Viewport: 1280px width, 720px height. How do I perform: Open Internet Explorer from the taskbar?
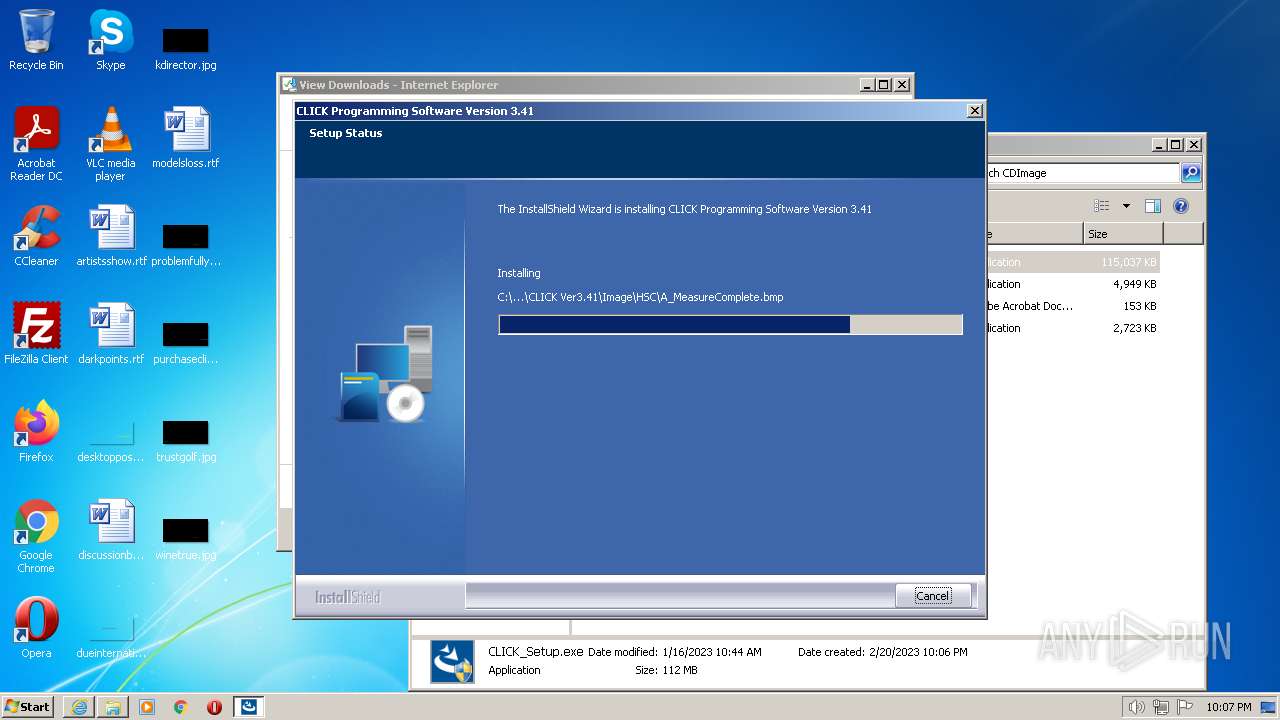click(x=79, y=707)
